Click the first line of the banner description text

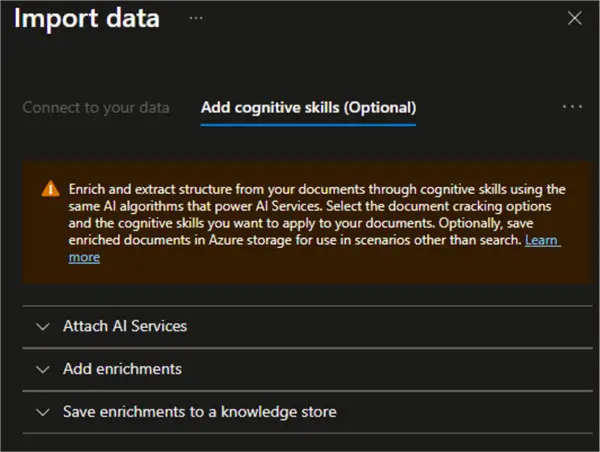tap(317, 189)
